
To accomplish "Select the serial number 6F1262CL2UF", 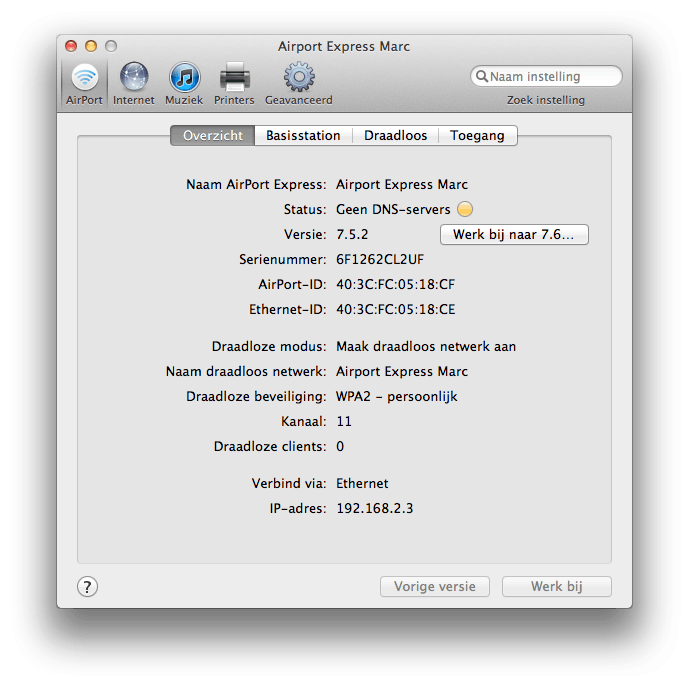I will [380, 259].
